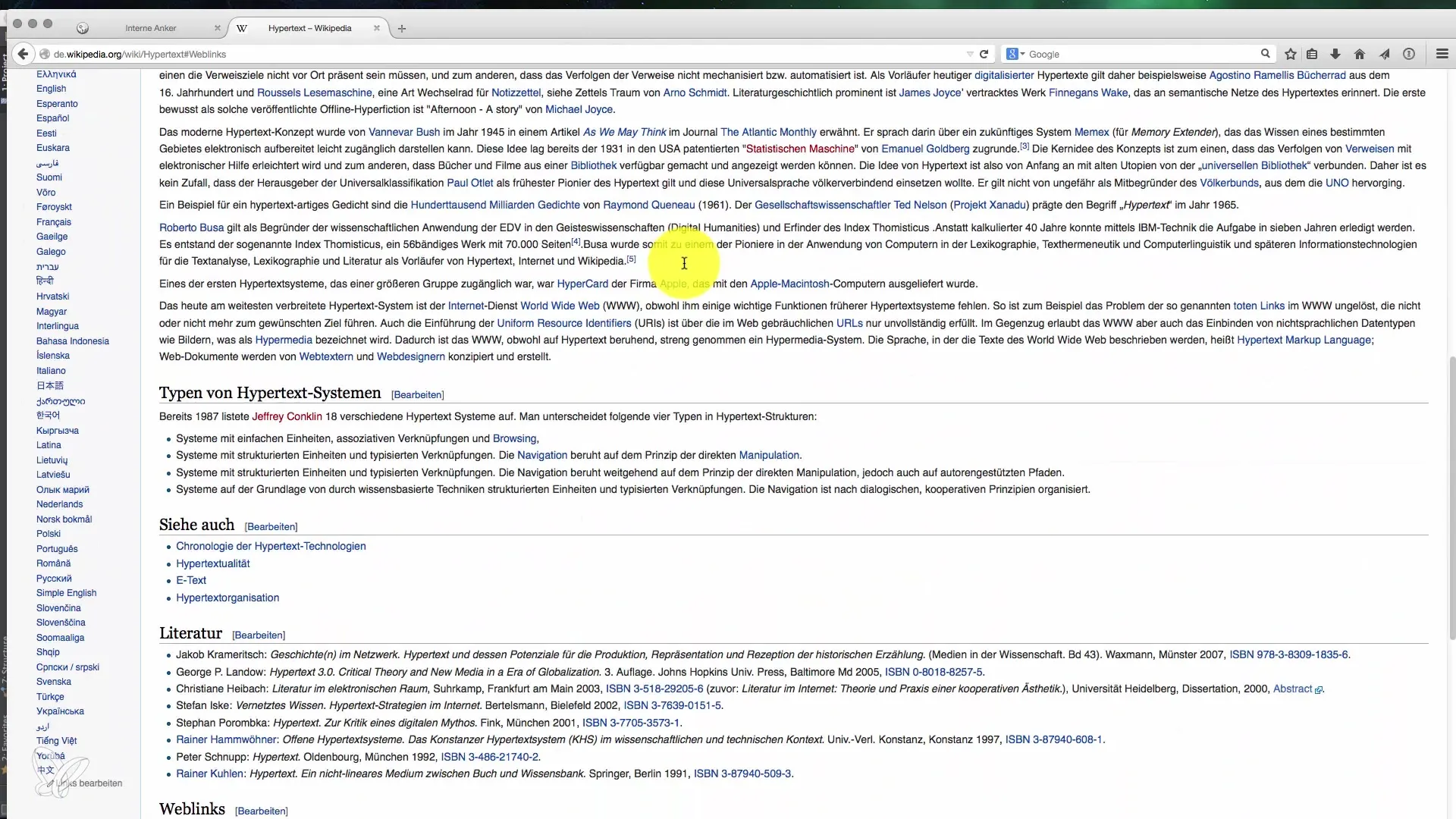
Task: Go to the home page icon
Action: (1360, 54)
